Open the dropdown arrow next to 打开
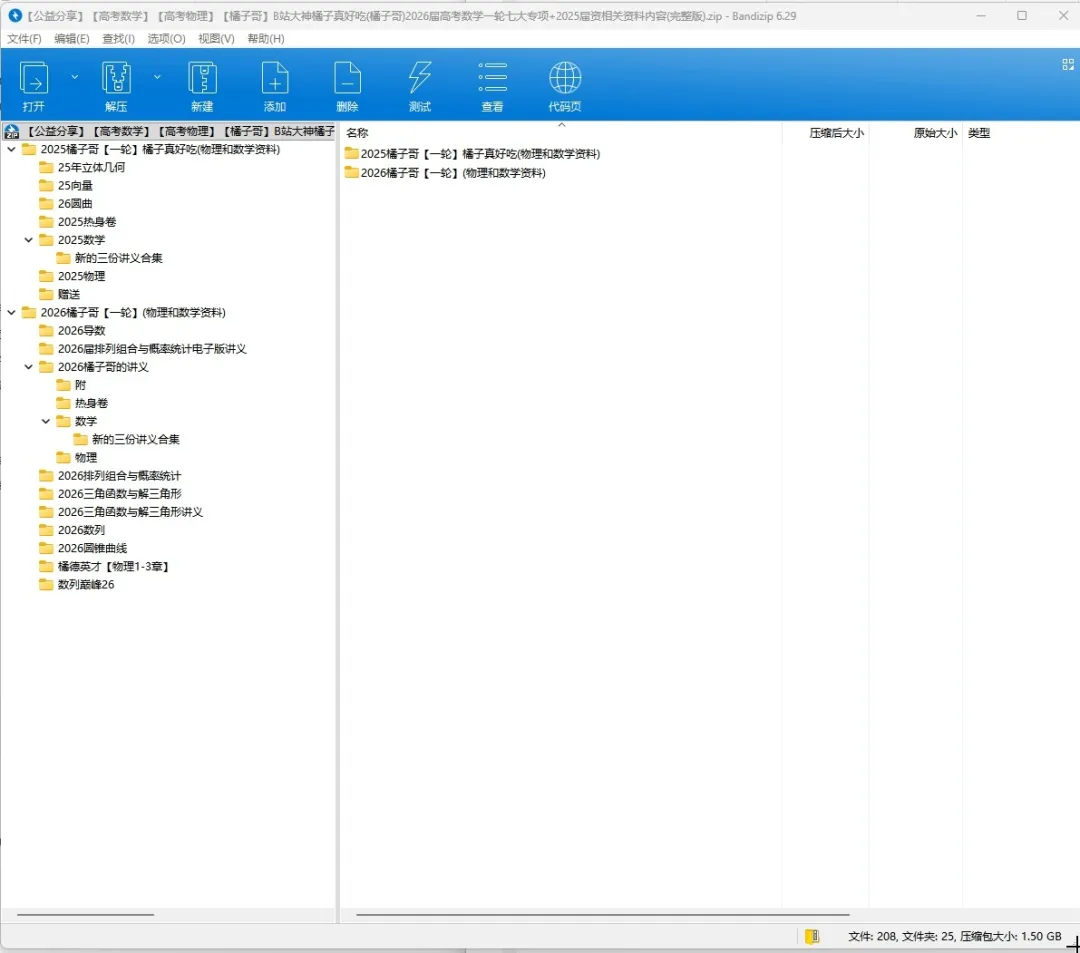 coord(74,77)
